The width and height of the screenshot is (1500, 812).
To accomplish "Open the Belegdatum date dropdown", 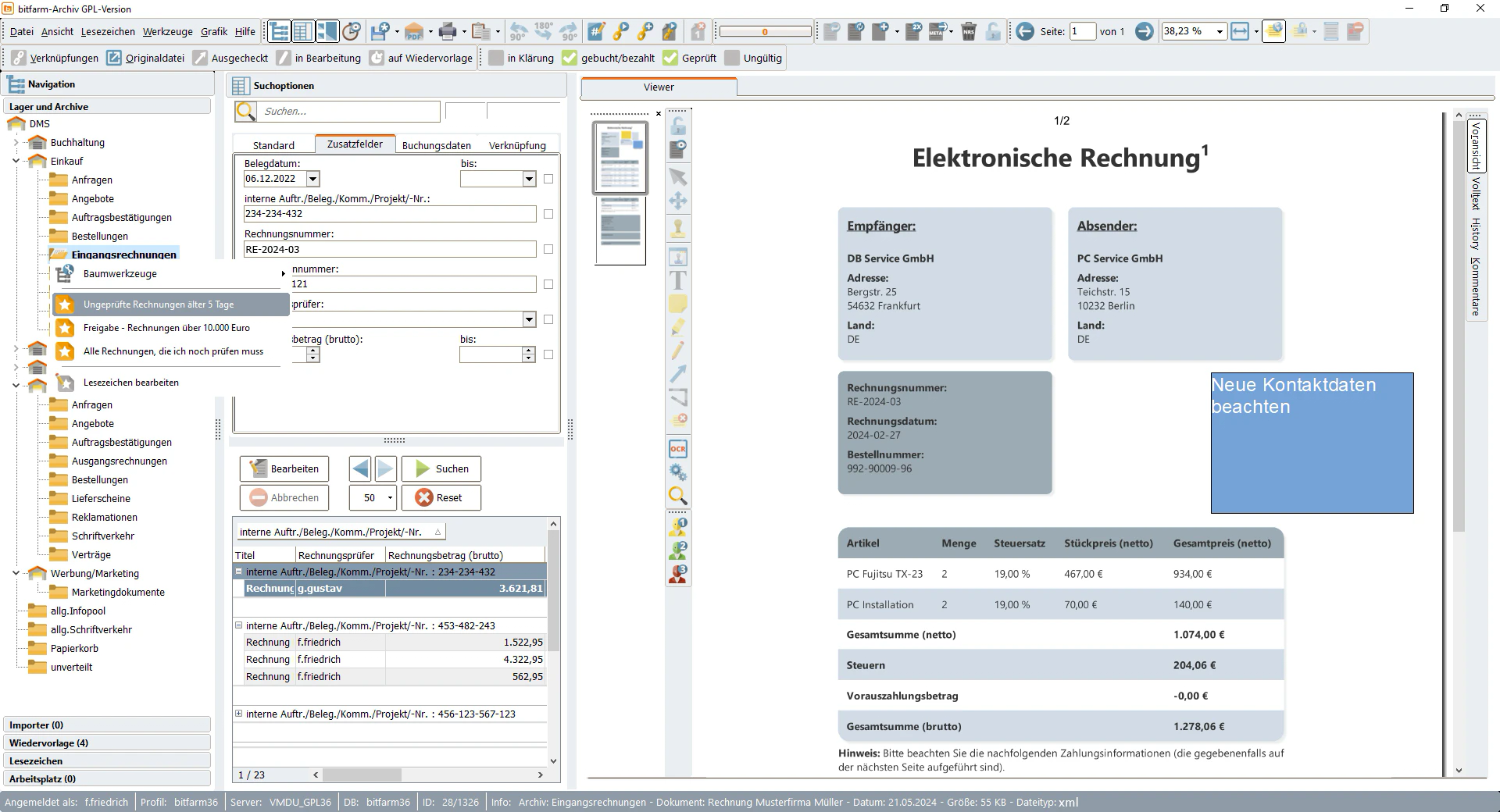I will point(312,179).
